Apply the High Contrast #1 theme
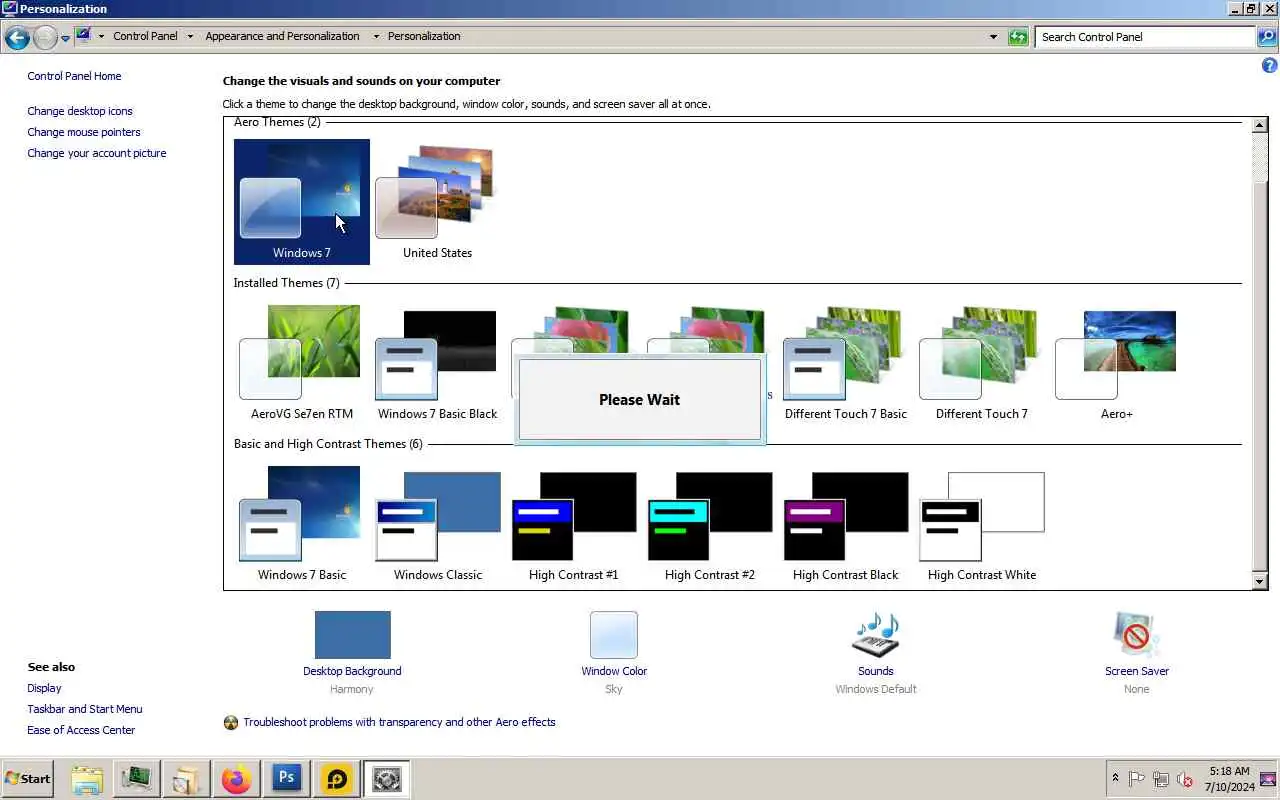The height and width of the screenshot is (800, 1280). click(574, 524)
